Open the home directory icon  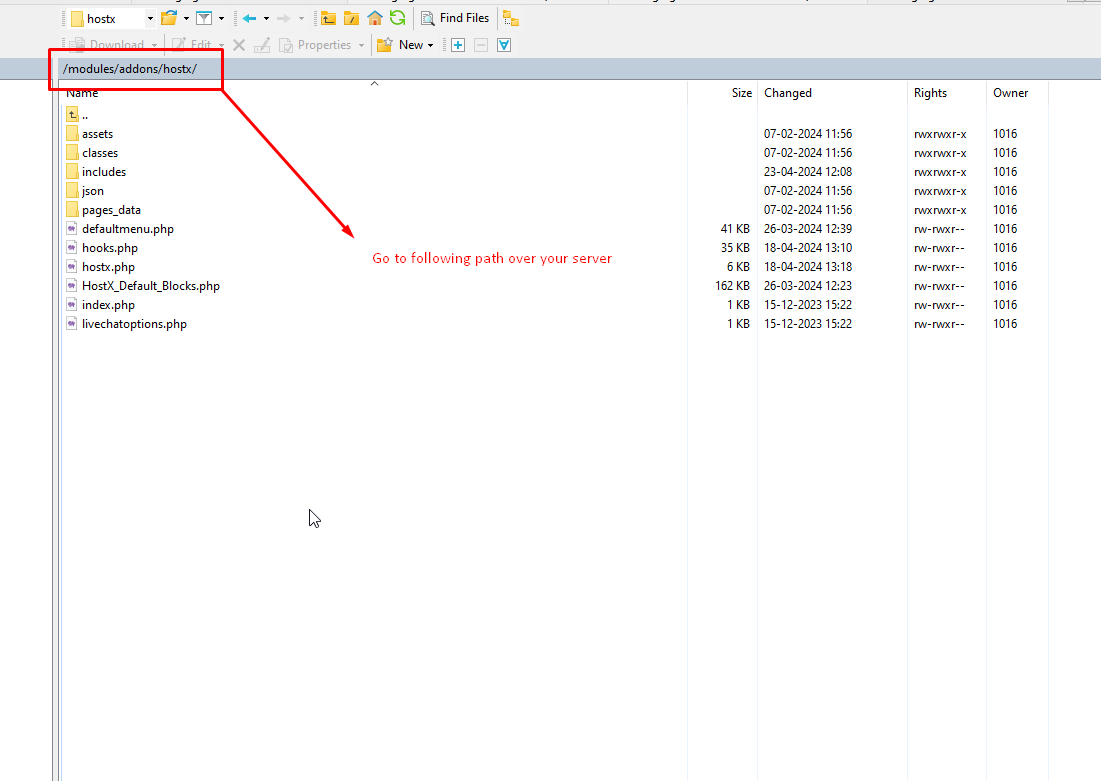[x=375, y=18]
